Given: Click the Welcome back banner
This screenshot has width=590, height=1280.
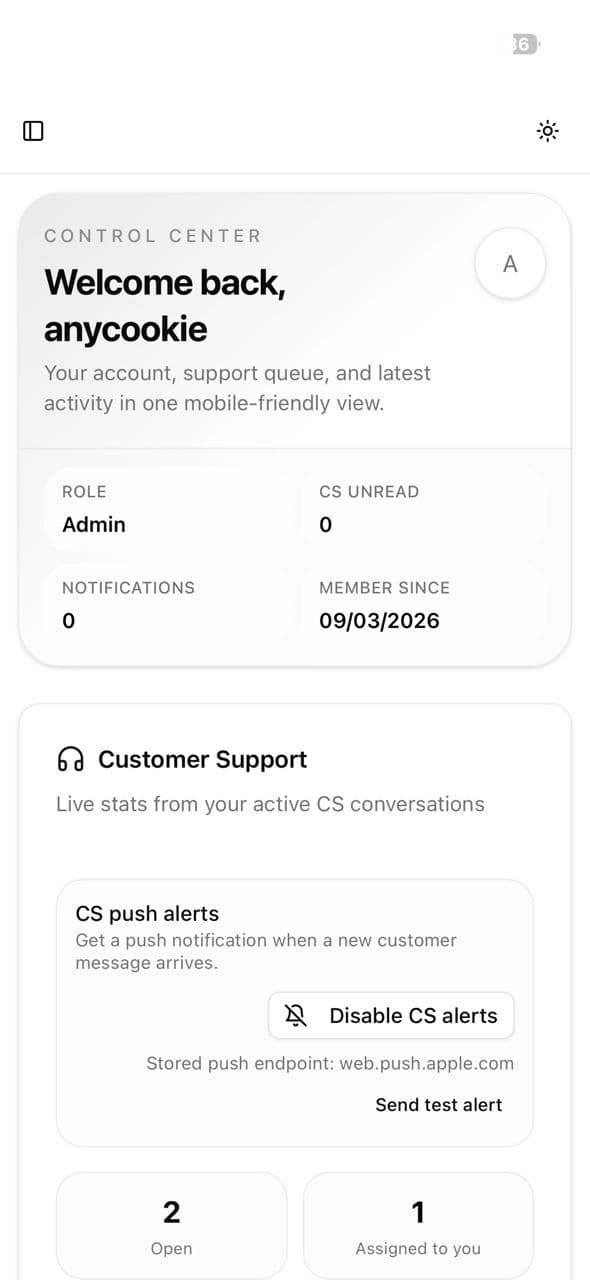Looking at the screenshot, I should coord(165,305).
